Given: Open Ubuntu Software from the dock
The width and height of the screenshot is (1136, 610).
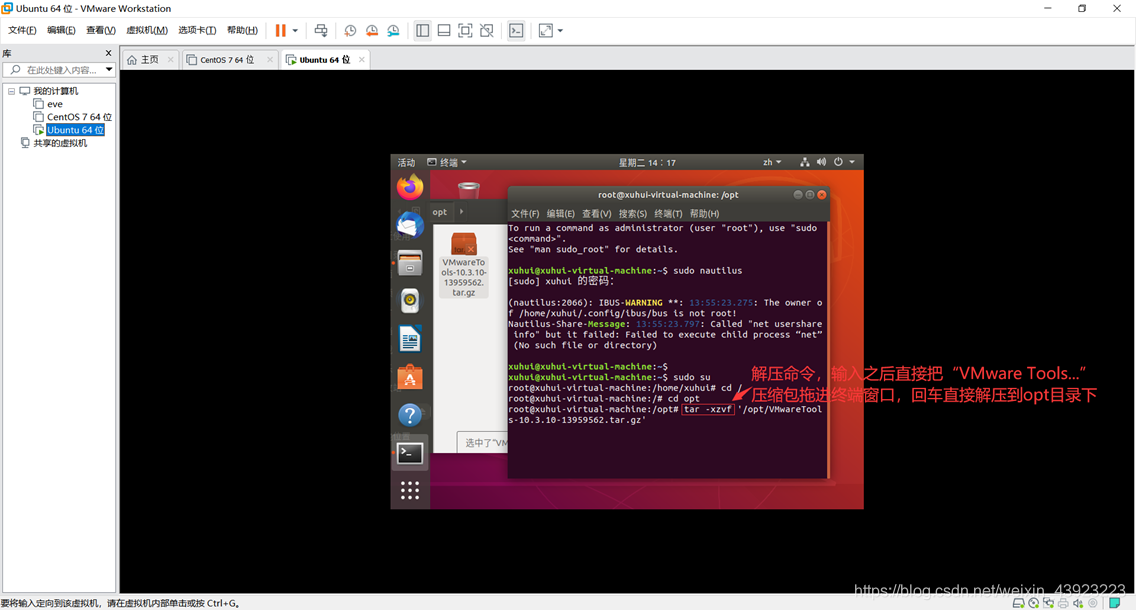Looking at the screenshot, I should point(410,377).
